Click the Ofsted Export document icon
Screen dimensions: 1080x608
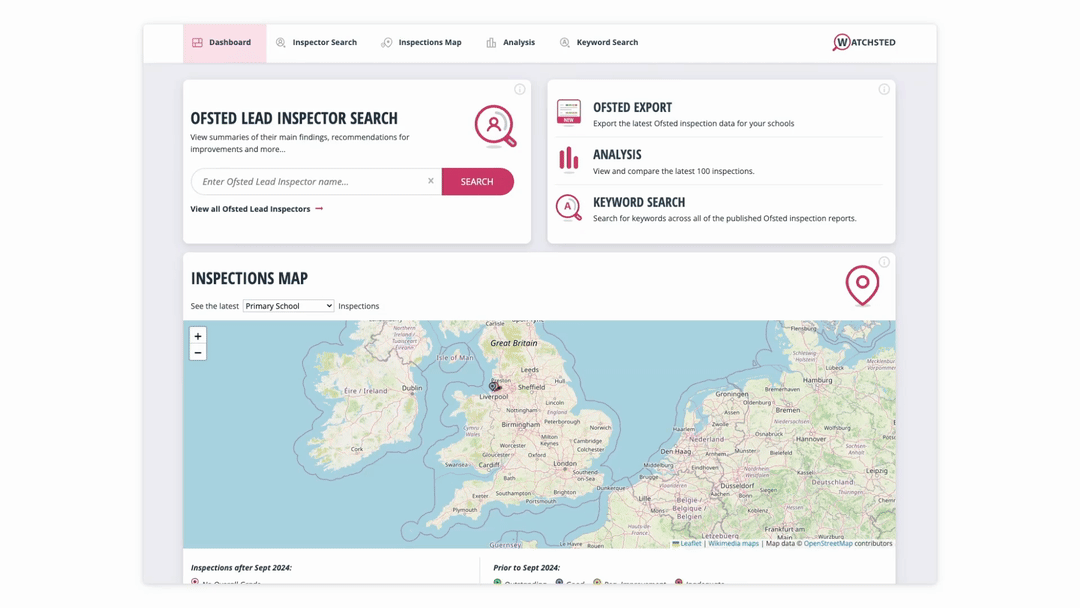569,112
